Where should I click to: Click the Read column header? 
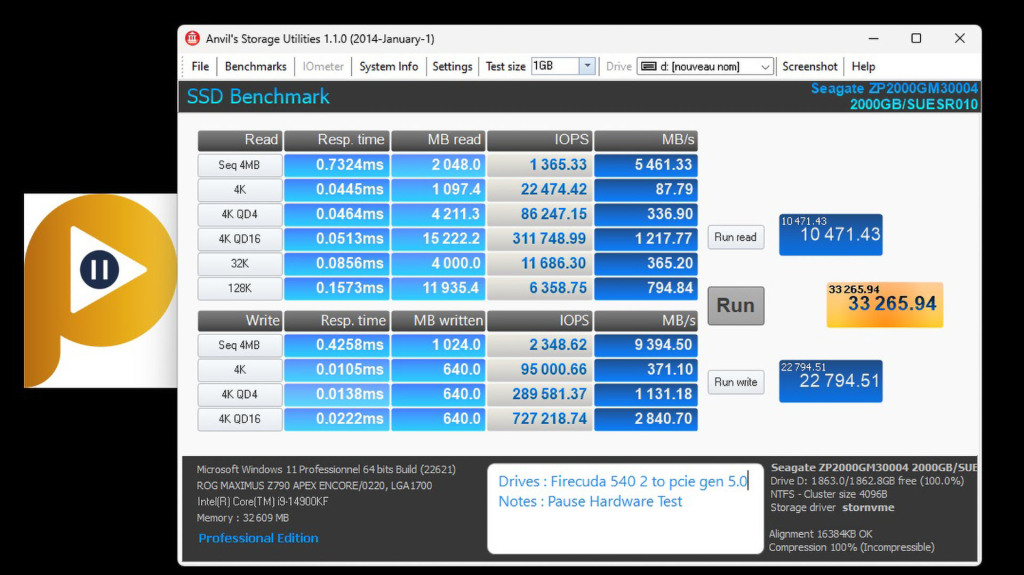pyautogui.click(x=240, y=140)
